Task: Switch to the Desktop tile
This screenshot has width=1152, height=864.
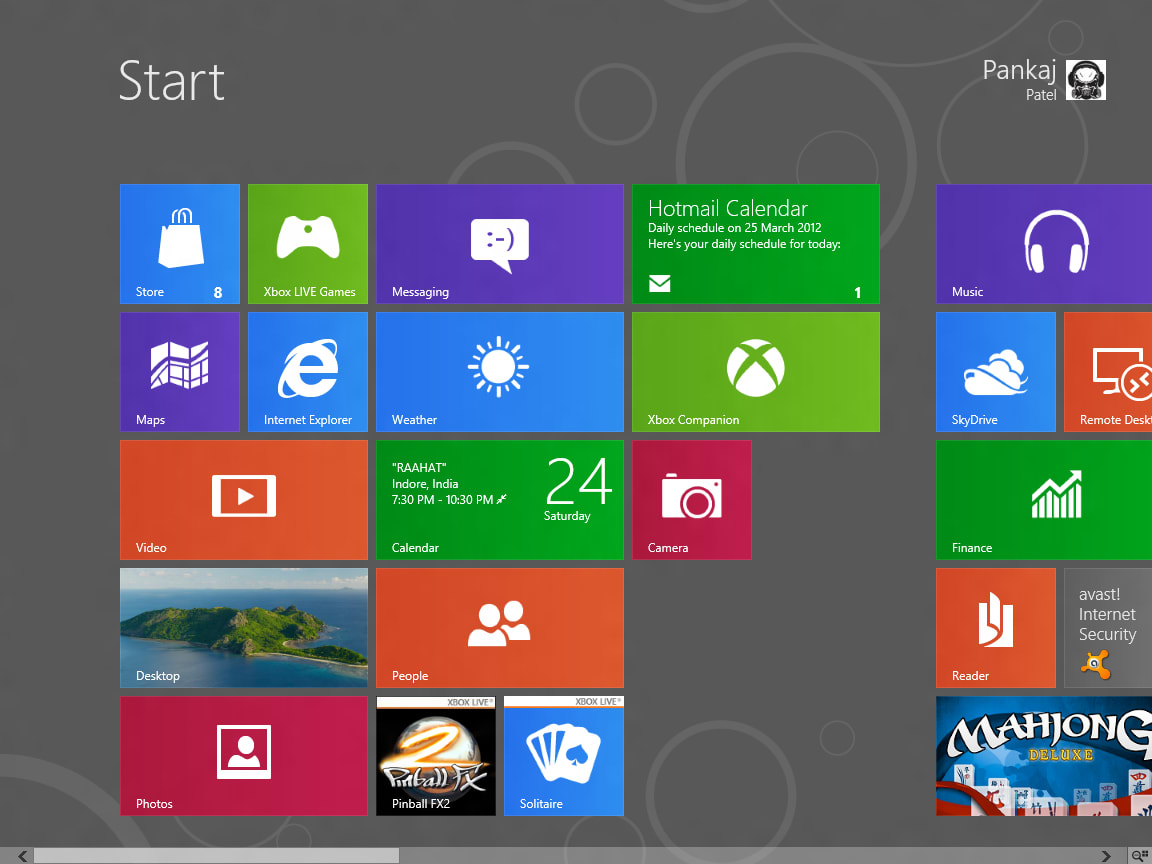Action: pos(243,627)
